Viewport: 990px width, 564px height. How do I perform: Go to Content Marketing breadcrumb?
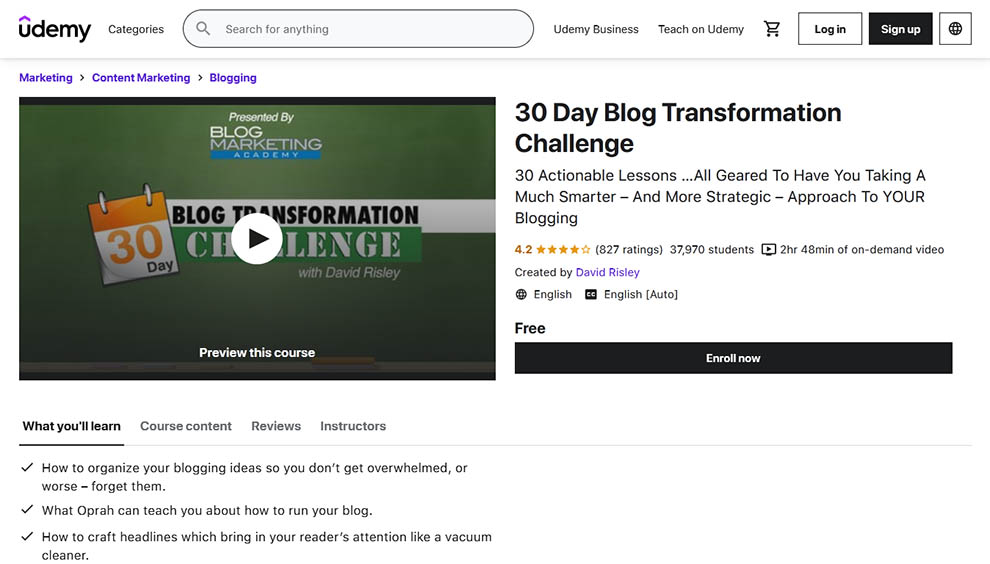(141, 78)
